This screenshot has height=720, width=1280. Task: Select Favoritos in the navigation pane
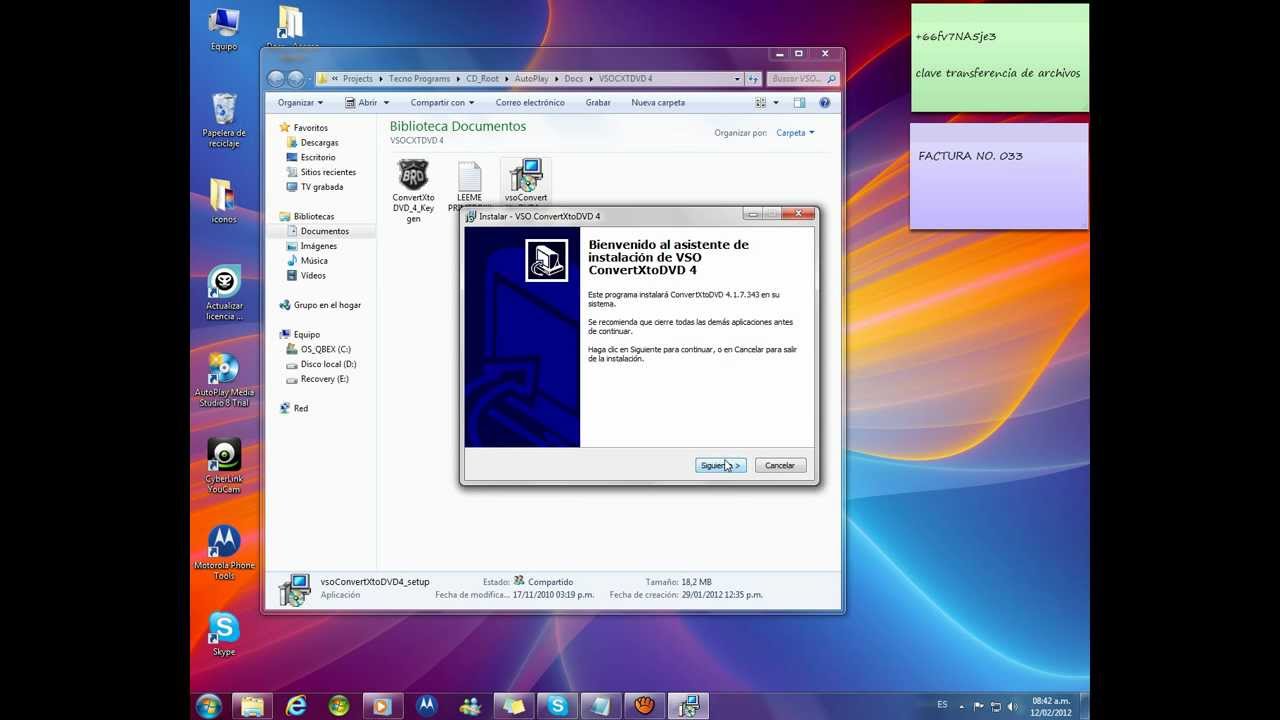coord(310,128)
